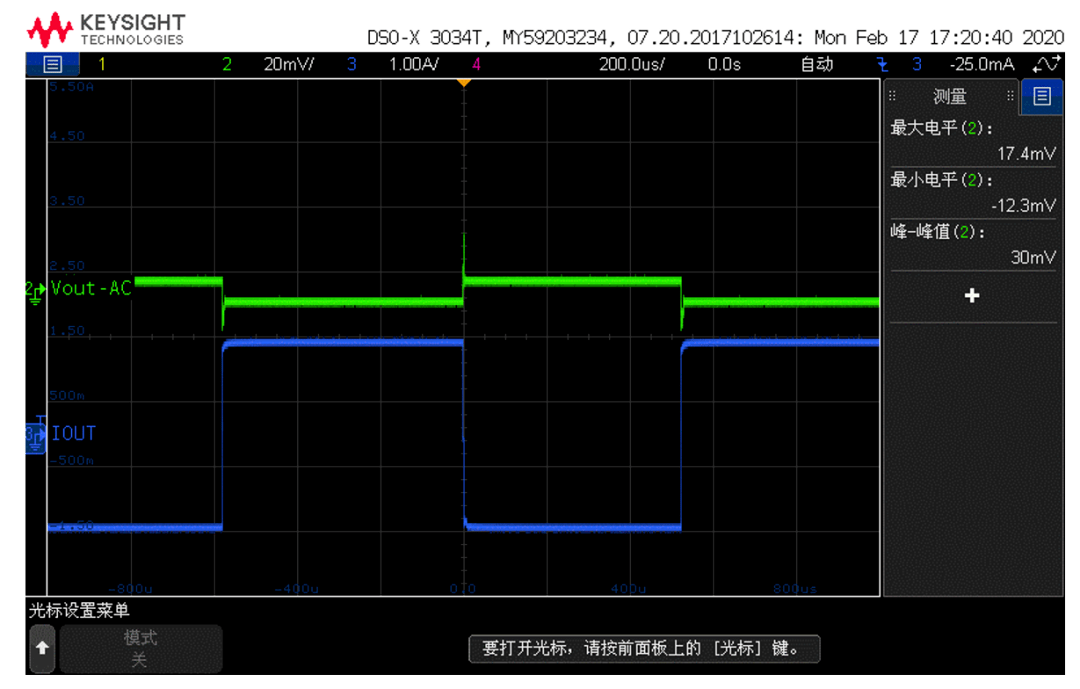Click channel 2 ground level marker

pos(34,291)
